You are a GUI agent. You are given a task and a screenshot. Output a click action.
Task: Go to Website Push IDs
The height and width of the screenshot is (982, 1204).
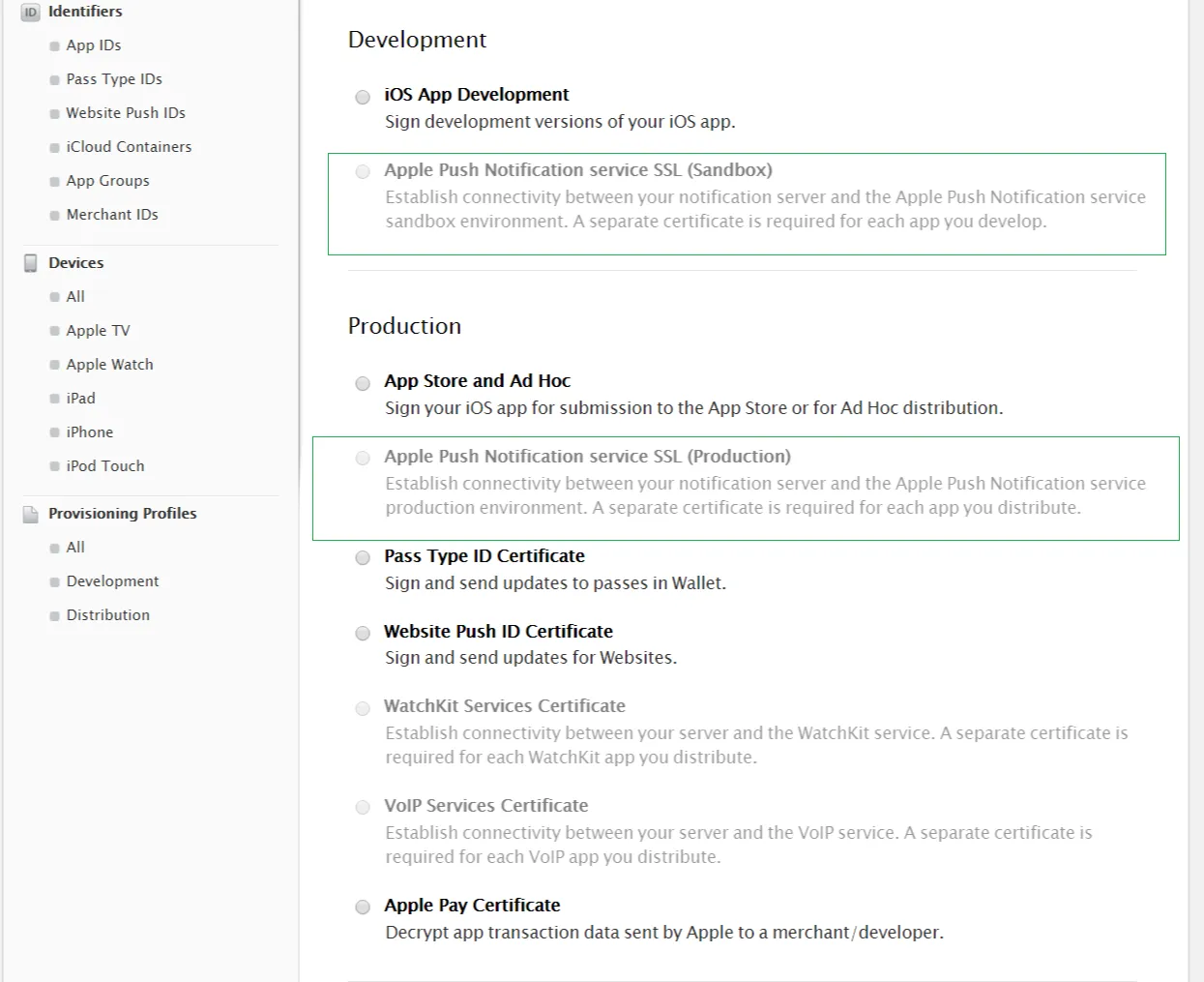coord(125,113)
